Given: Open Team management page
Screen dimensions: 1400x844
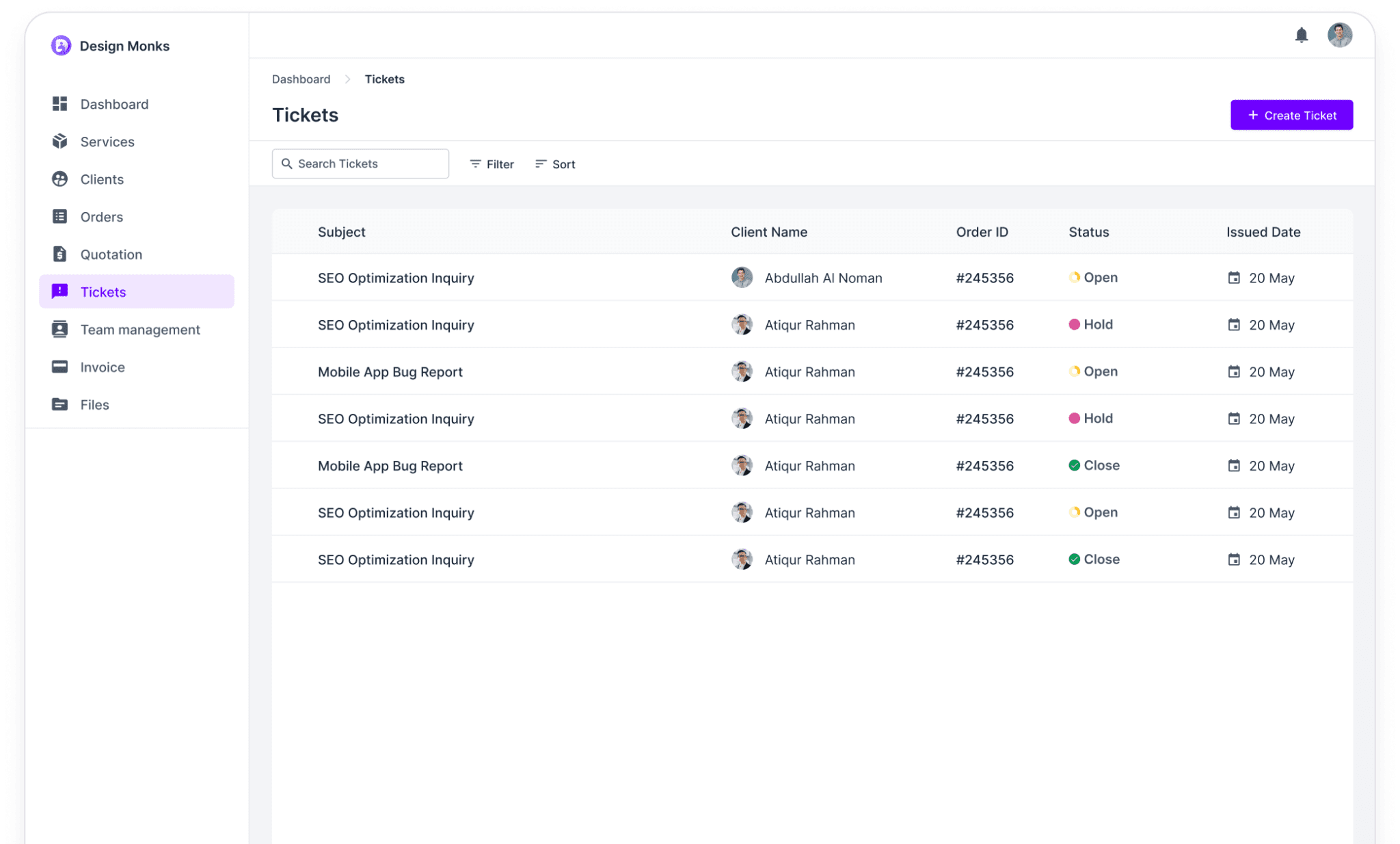Looking at the screenshot, I should click(x=137, y=330).
